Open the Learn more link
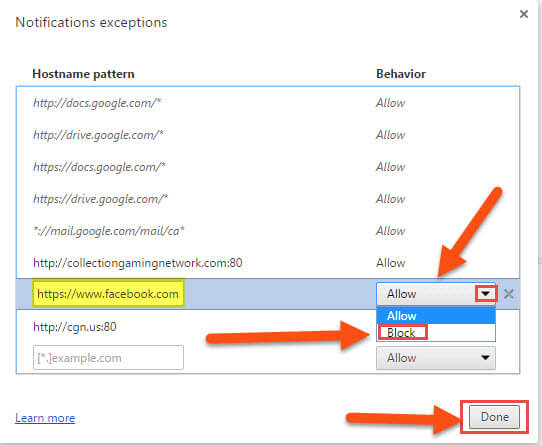The image size is (542, 445). (45, 418)
